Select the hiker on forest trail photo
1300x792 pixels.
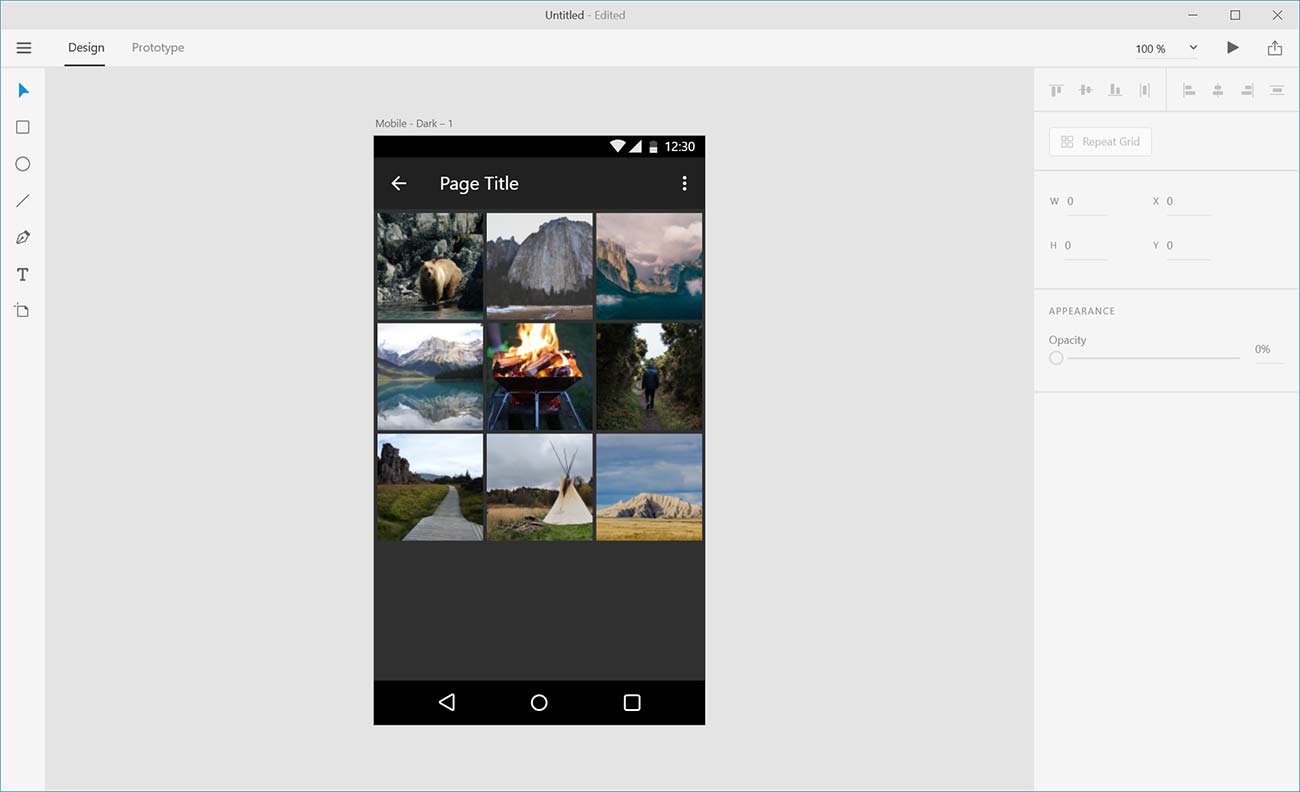coord(649,376)
